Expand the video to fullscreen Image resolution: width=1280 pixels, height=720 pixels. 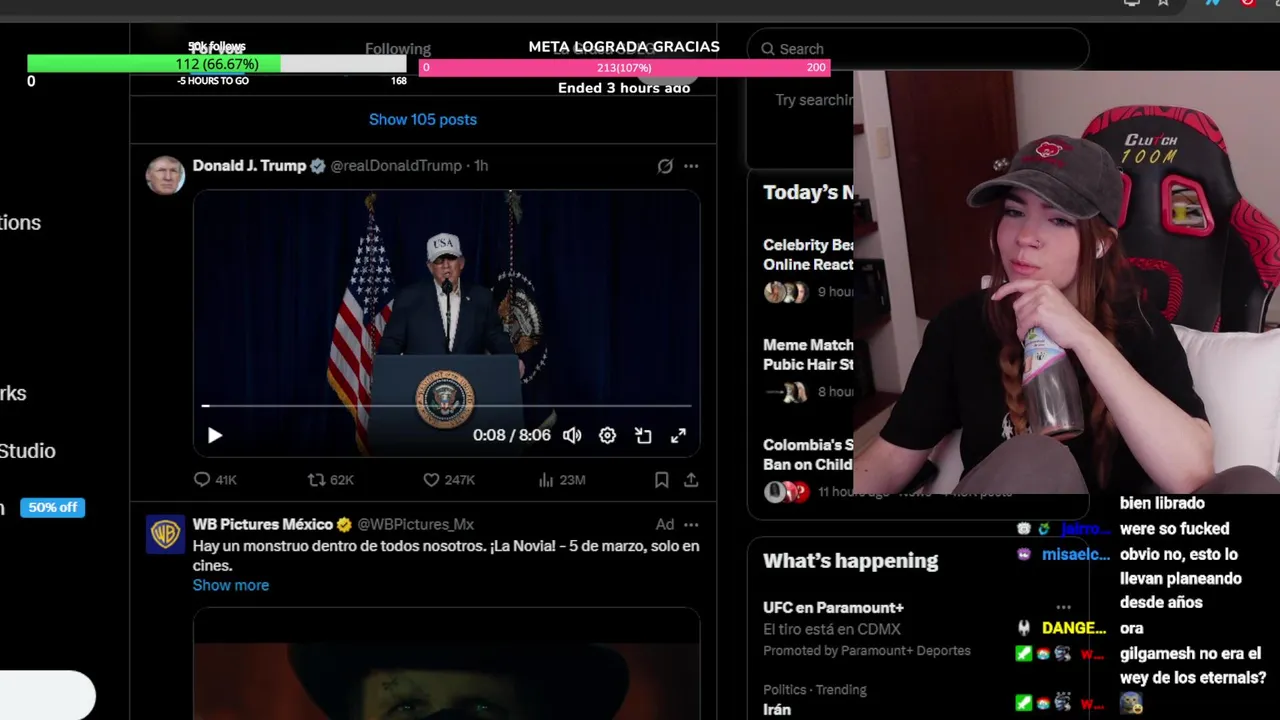678,435
